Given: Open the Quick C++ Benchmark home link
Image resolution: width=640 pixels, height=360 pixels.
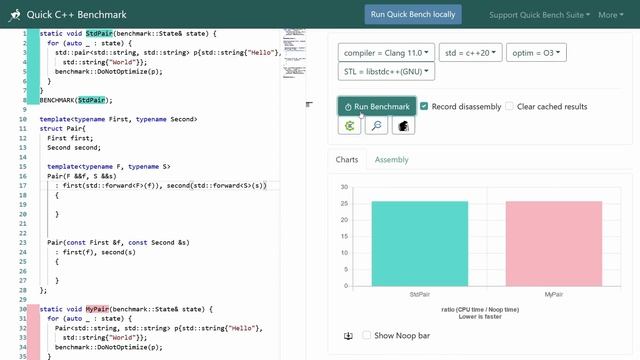Looking at the screenshot, I should tap(76, 15).
